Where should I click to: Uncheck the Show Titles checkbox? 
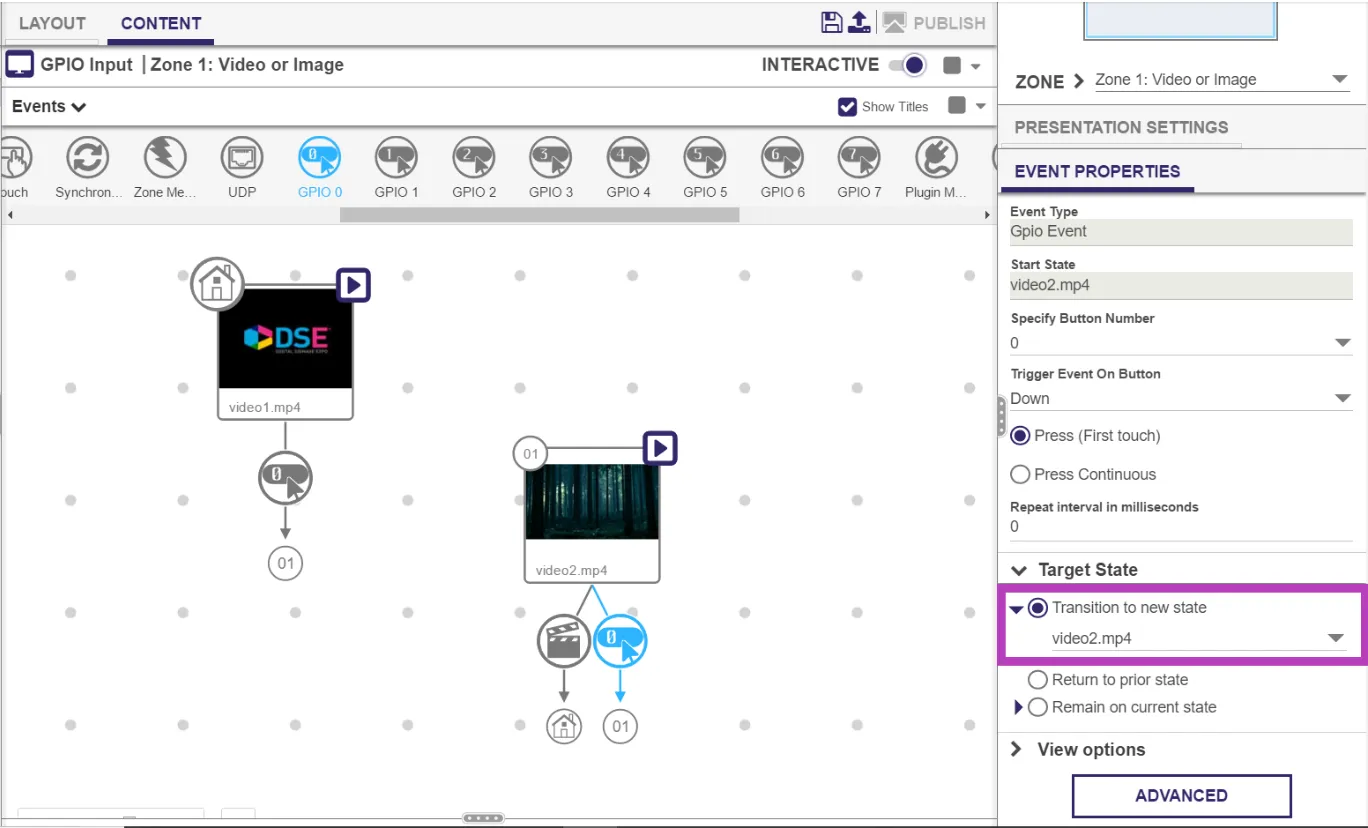tap(847, 107)
